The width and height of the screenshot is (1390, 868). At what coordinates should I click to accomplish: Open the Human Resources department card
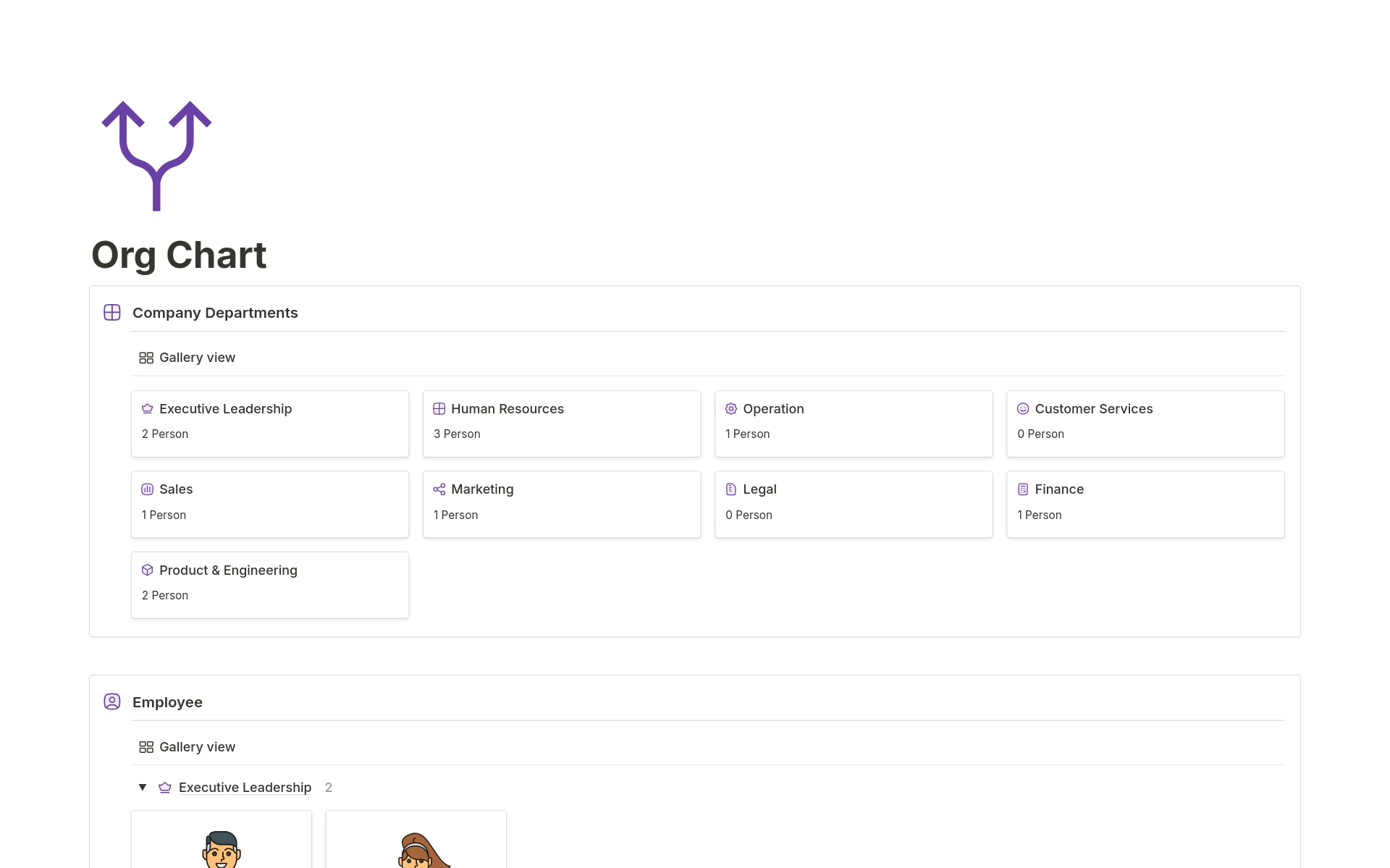coord(562,424)
